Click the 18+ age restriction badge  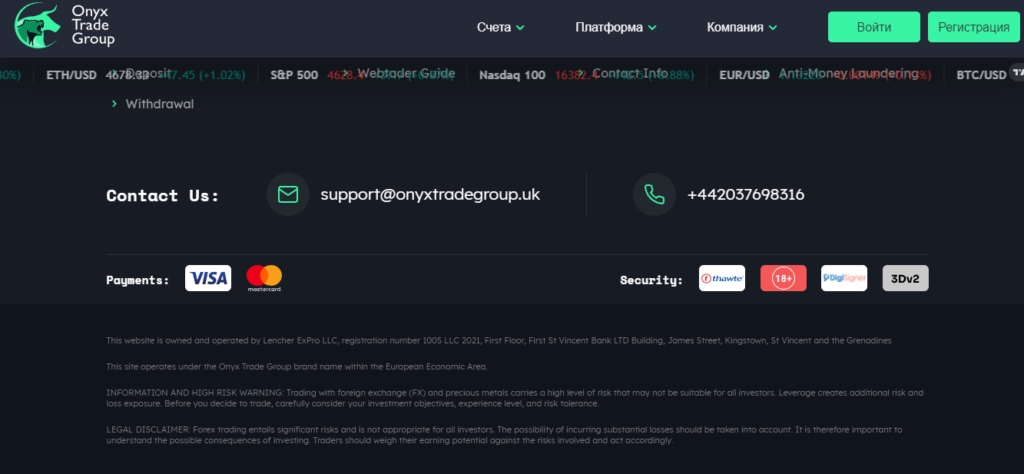[783, 278]
